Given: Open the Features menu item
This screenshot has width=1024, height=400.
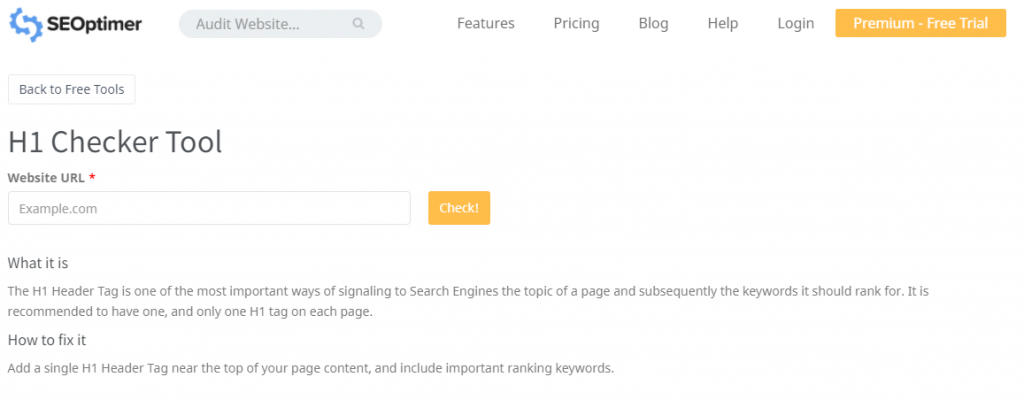Looking at the screenshot, I should coord(485,23).
